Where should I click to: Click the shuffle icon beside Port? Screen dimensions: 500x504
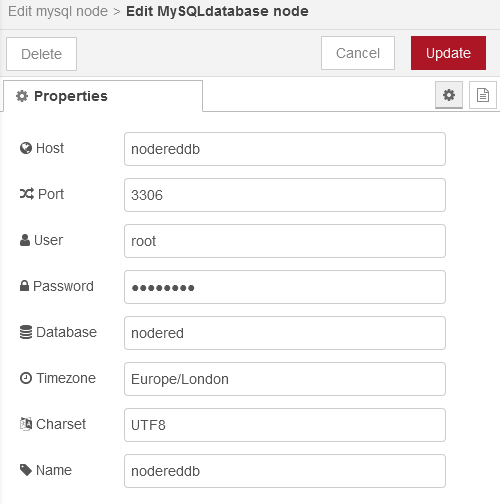tap(27, 194)
